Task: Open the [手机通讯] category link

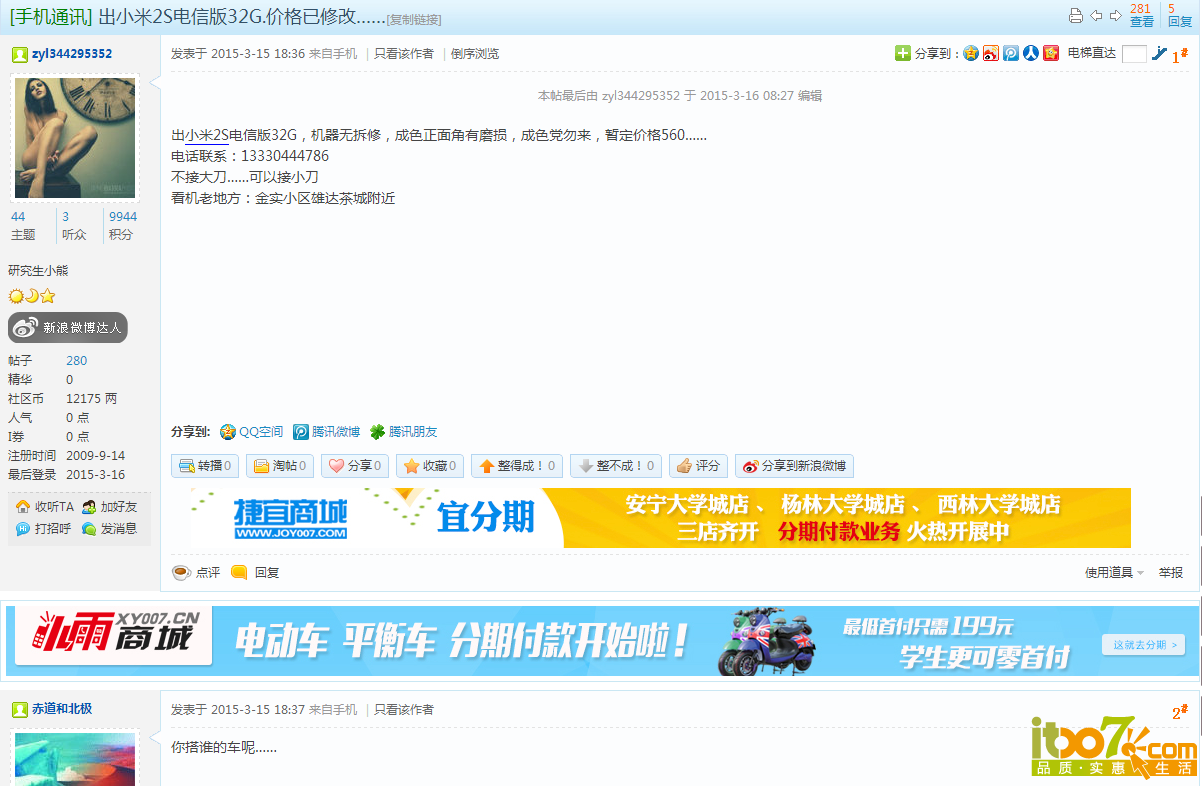Action: click(51, 17)
